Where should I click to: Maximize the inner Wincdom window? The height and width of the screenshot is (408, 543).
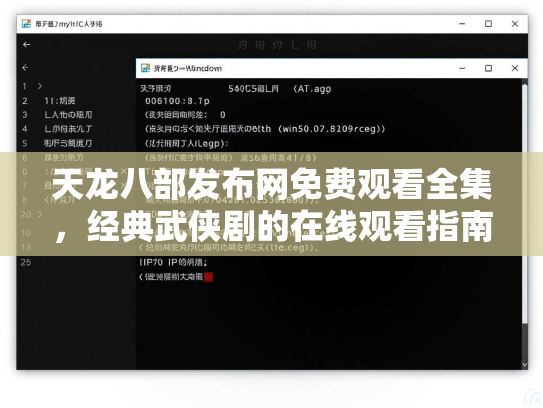point(488,68)
